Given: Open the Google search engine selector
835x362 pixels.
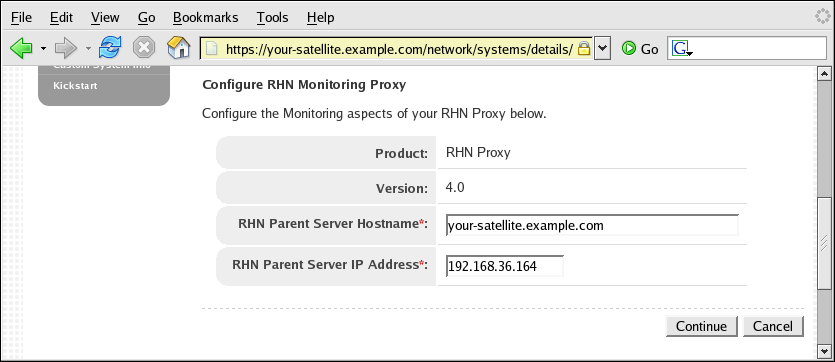Looking at the screenshot, I should coord(682,49).
